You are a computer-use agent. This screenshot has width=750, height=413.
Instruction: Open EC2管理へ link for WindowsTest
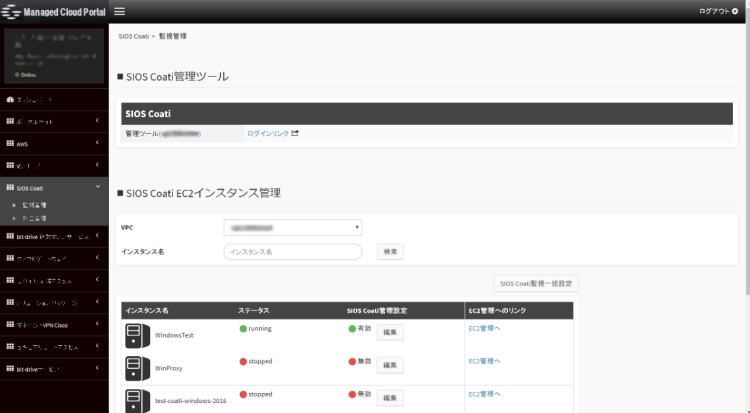tap(485, 328)
